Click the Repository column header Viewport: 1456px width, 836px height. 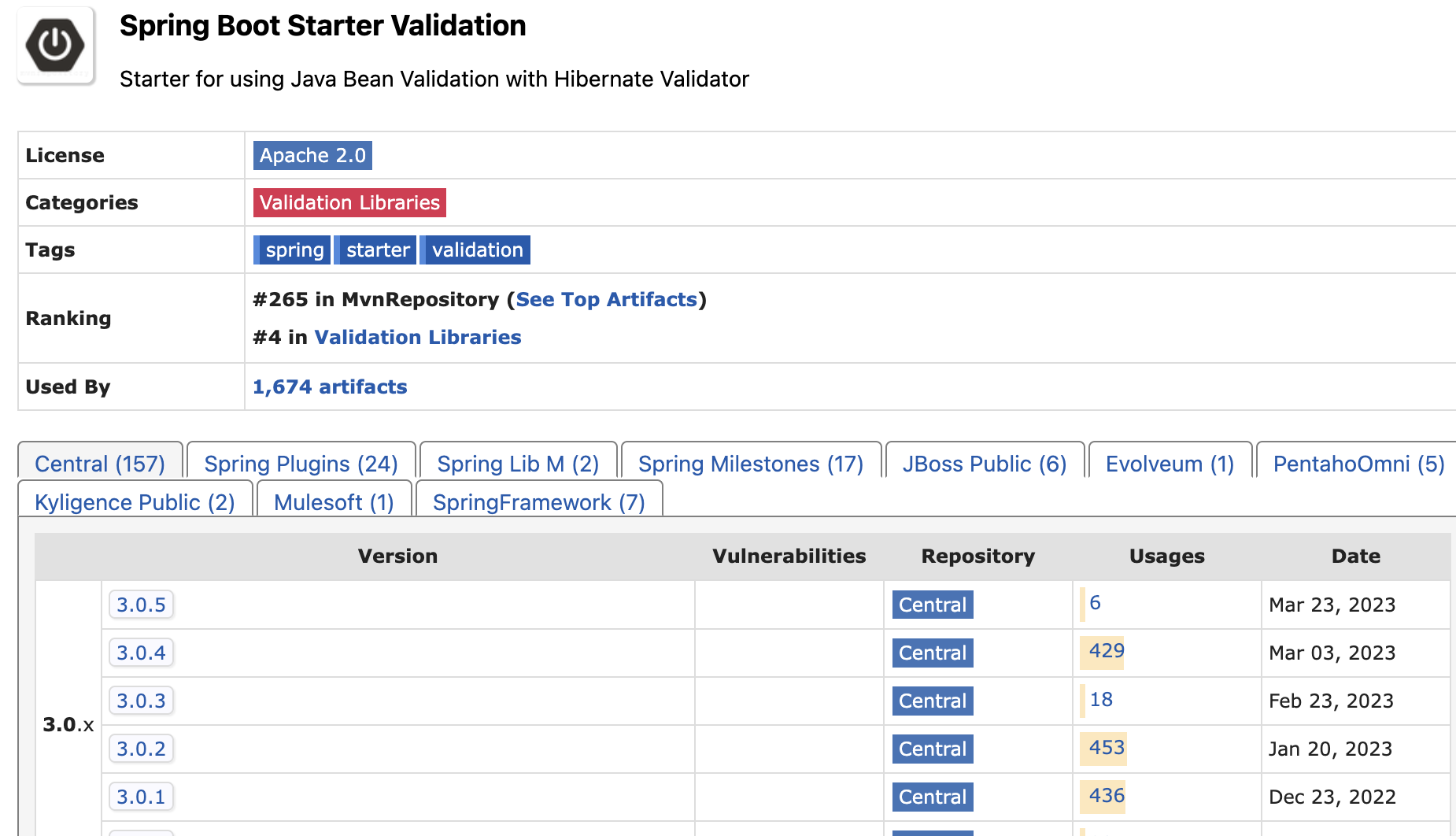coord(977,556)
